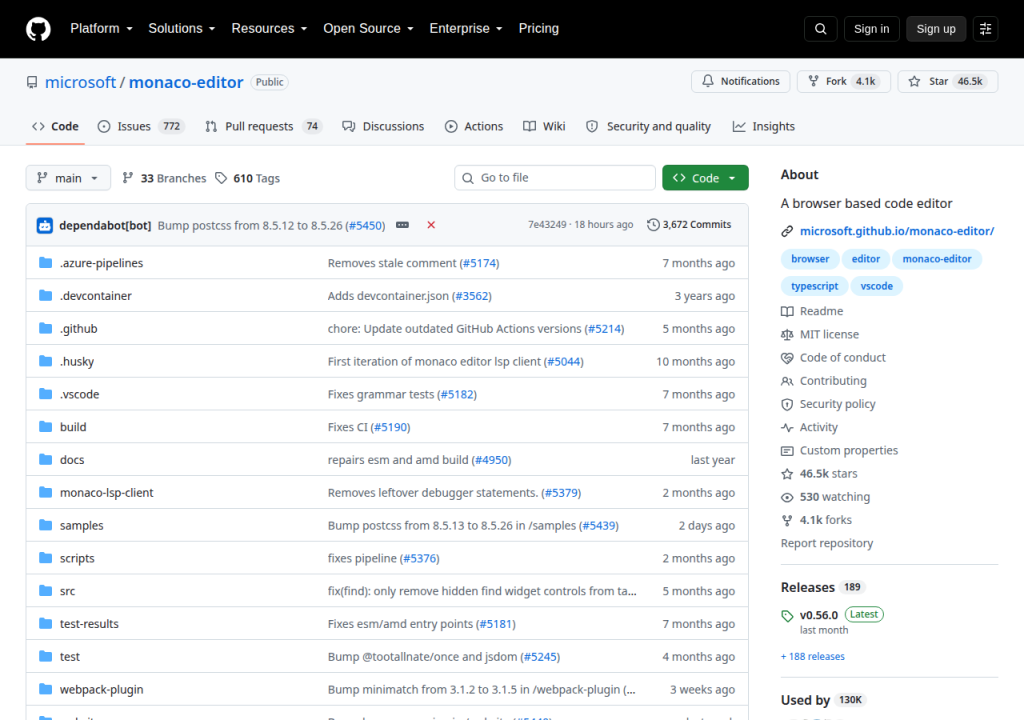Click the .husky folder icon

[x=45, y=361]
